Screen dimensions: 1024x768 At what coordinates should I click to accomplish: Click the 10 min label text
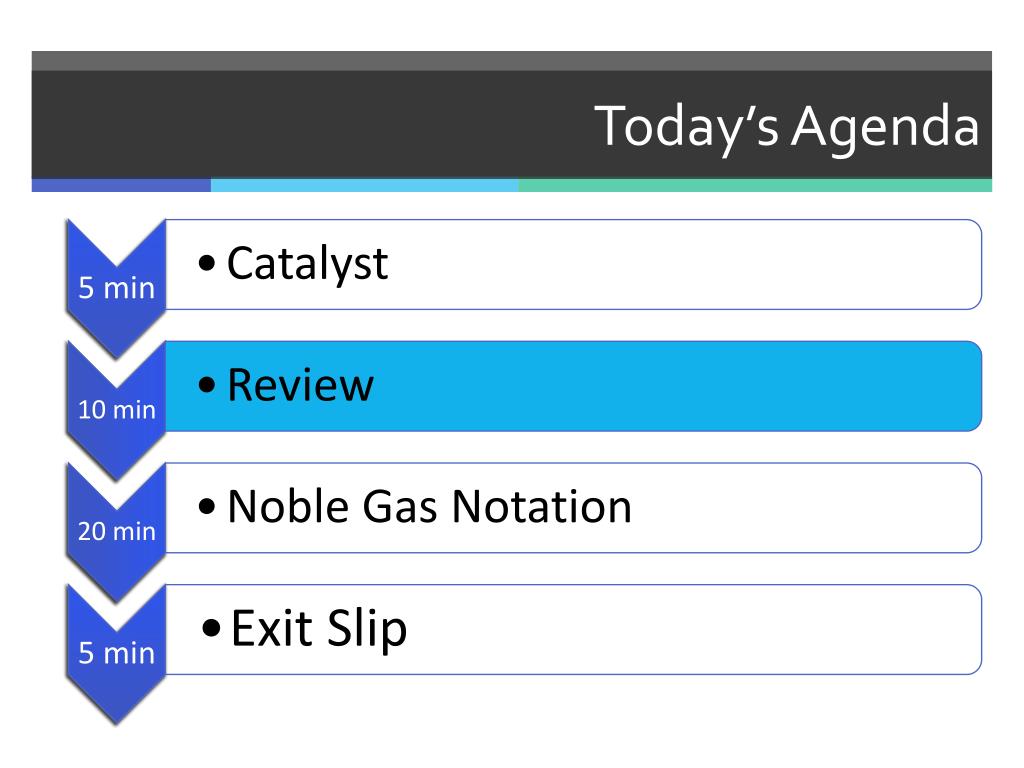click(x=117, y=410)
